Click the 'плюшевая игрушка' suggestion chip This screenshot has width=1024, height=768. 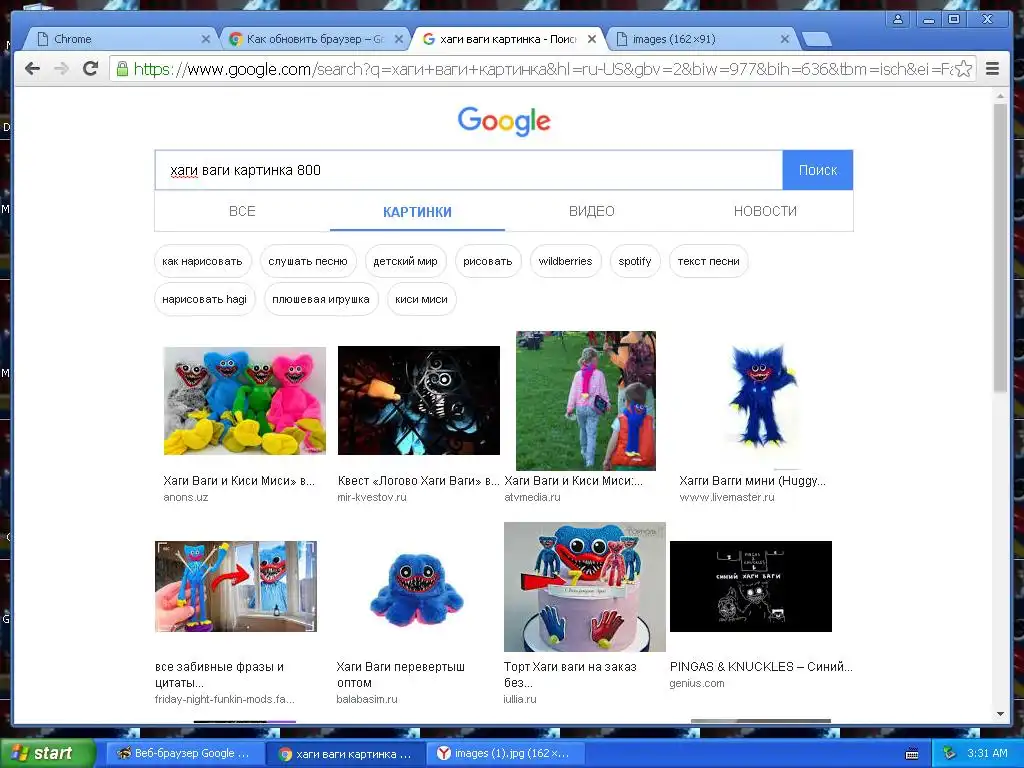[321, 299]
